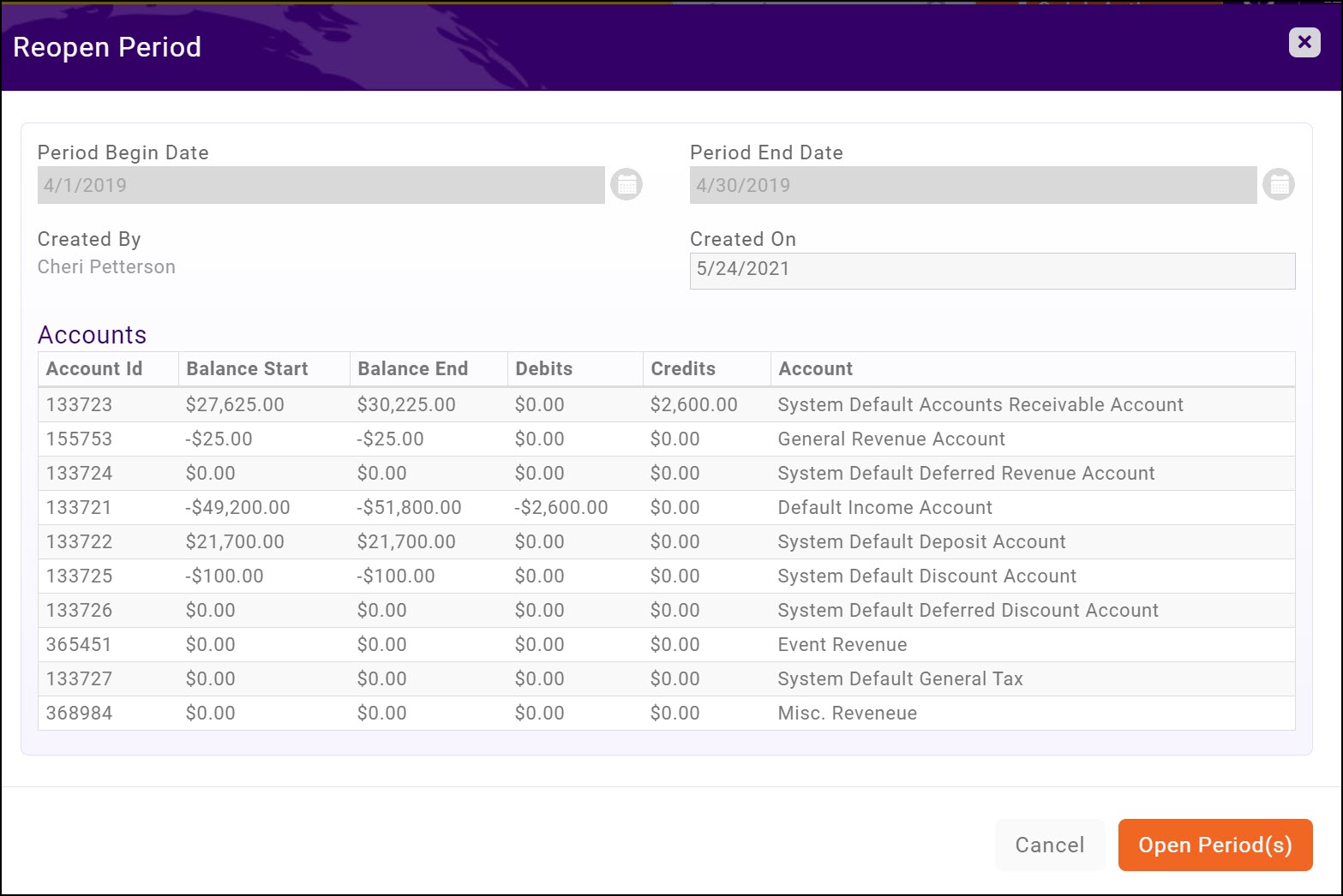Screen dimensions: 1343x896
Task: Close the Reopen Period dialog
Action: (x=1304, y=42)
